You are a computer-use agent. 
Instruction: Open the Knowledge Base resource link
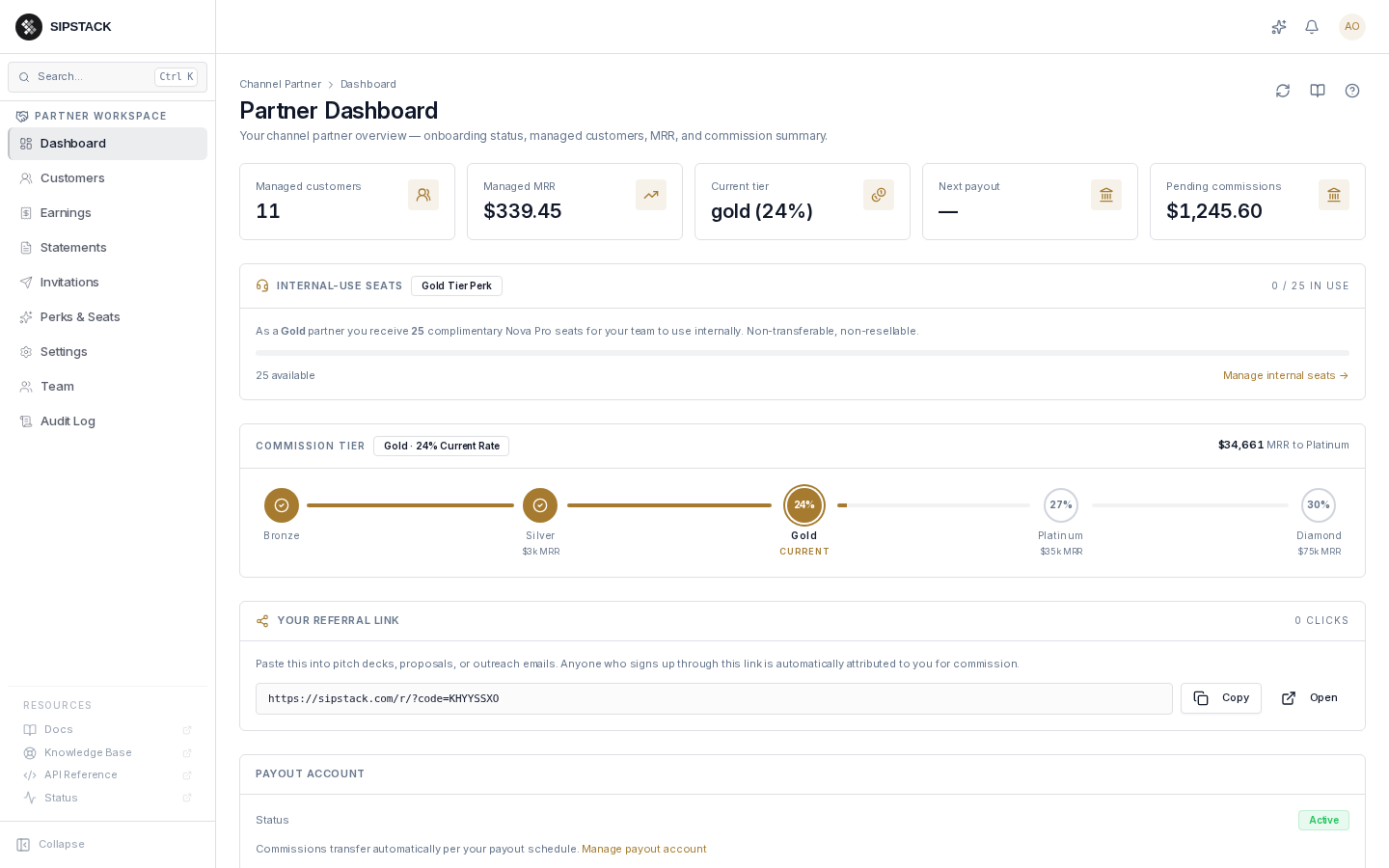point(108,753)
